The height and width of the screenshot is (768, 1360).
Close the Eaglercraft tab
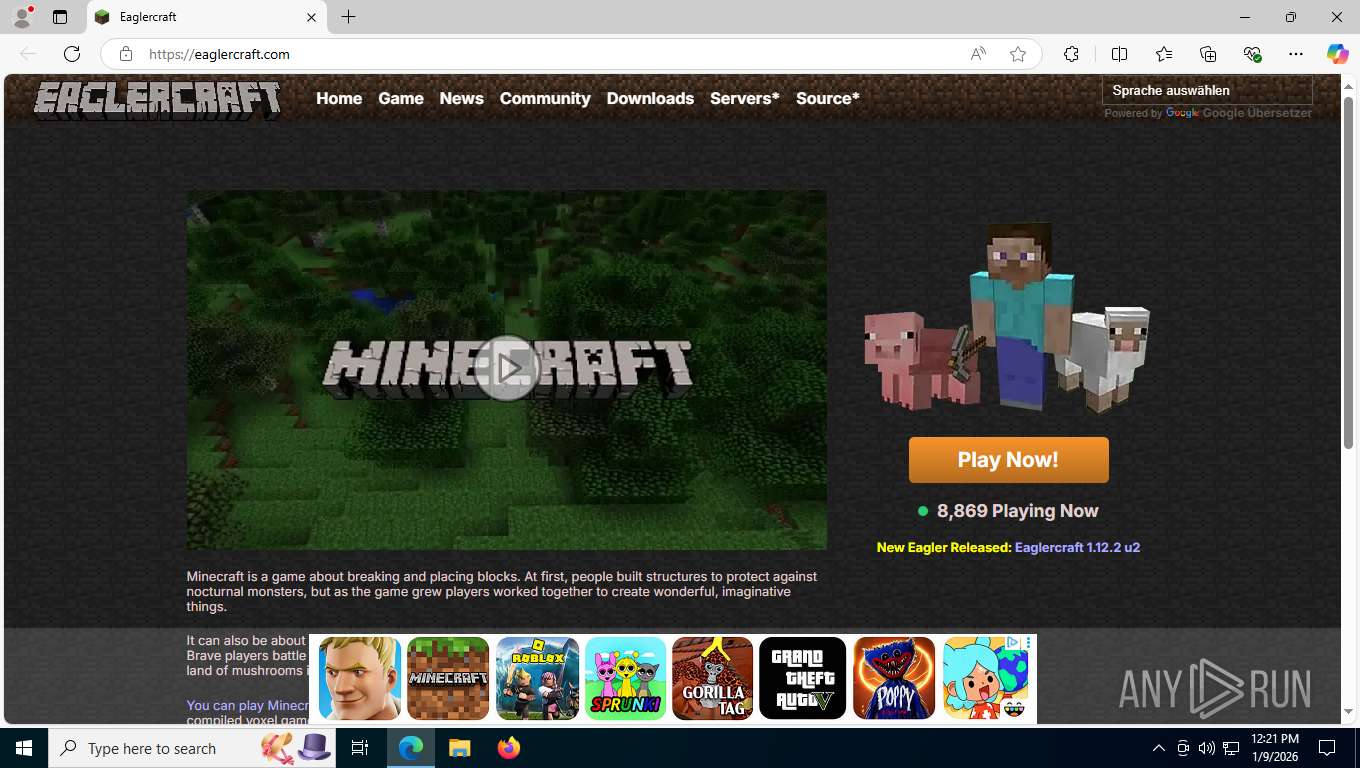coord(311,17)
